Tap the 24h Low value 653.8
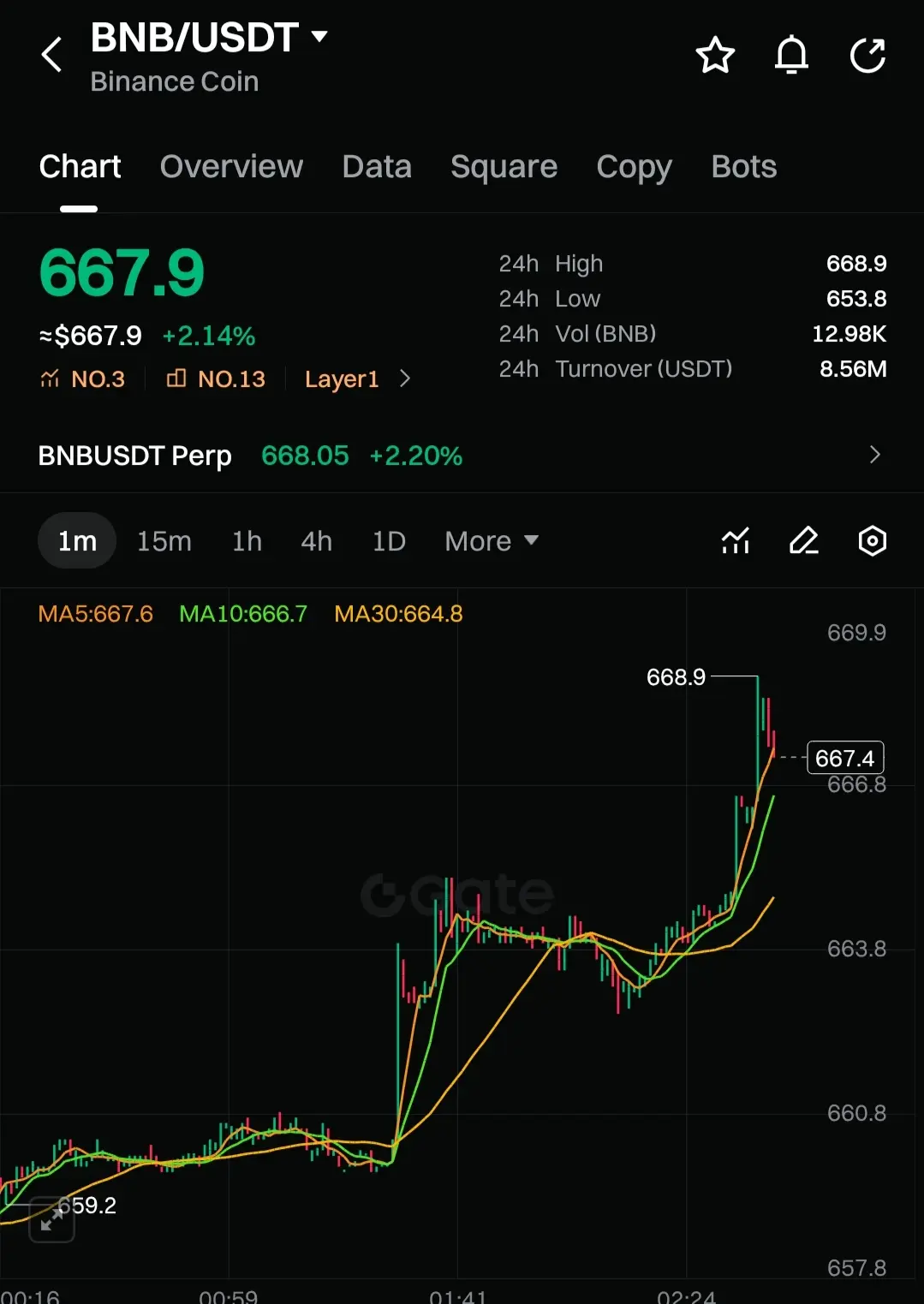 [x=856, y=299]
